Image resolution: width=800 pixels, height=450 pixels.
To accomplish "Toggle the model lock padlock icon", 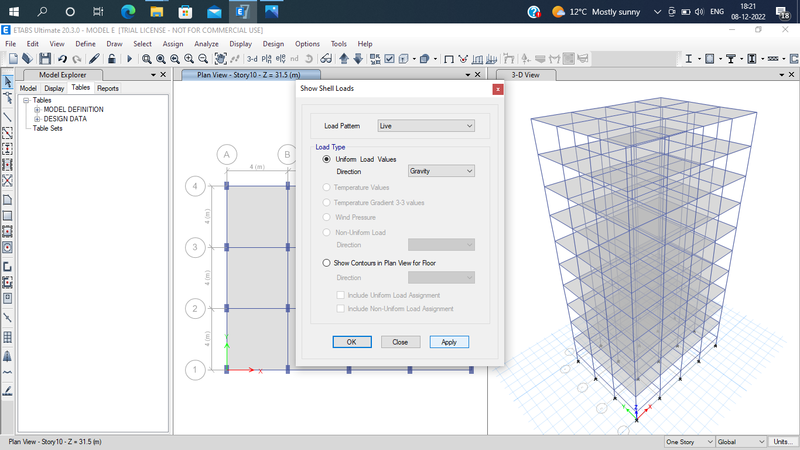I will click(x=111, y=59).
